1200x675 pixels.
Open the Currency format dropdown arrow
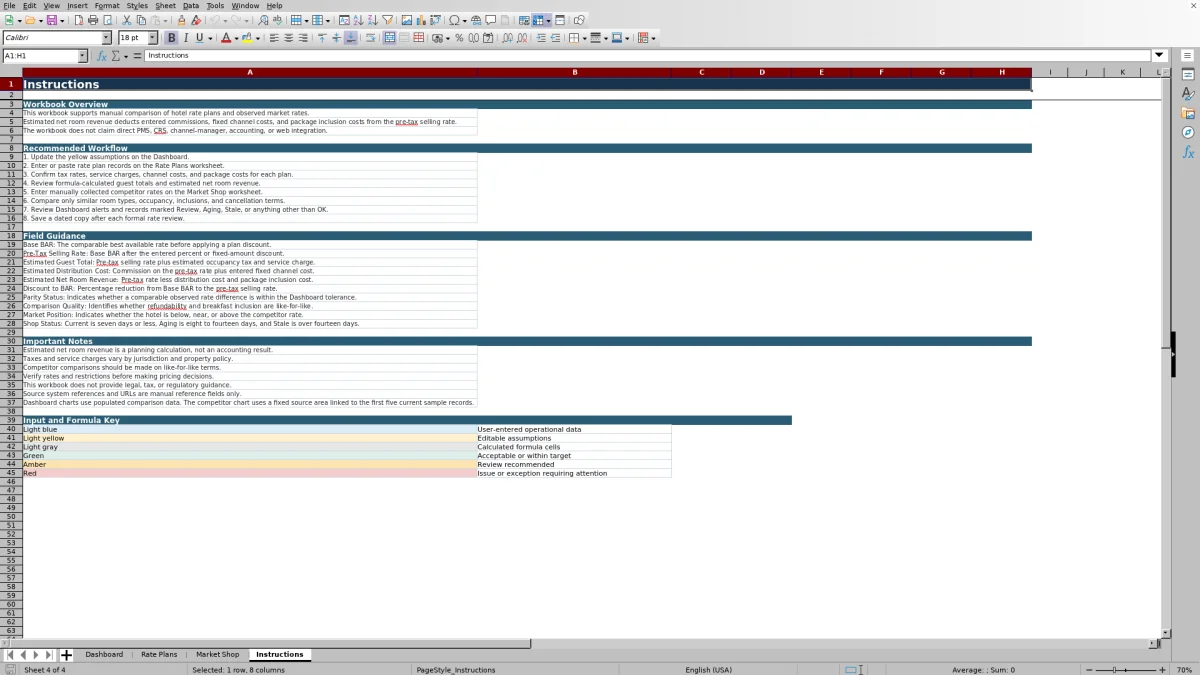pos(448,38)
